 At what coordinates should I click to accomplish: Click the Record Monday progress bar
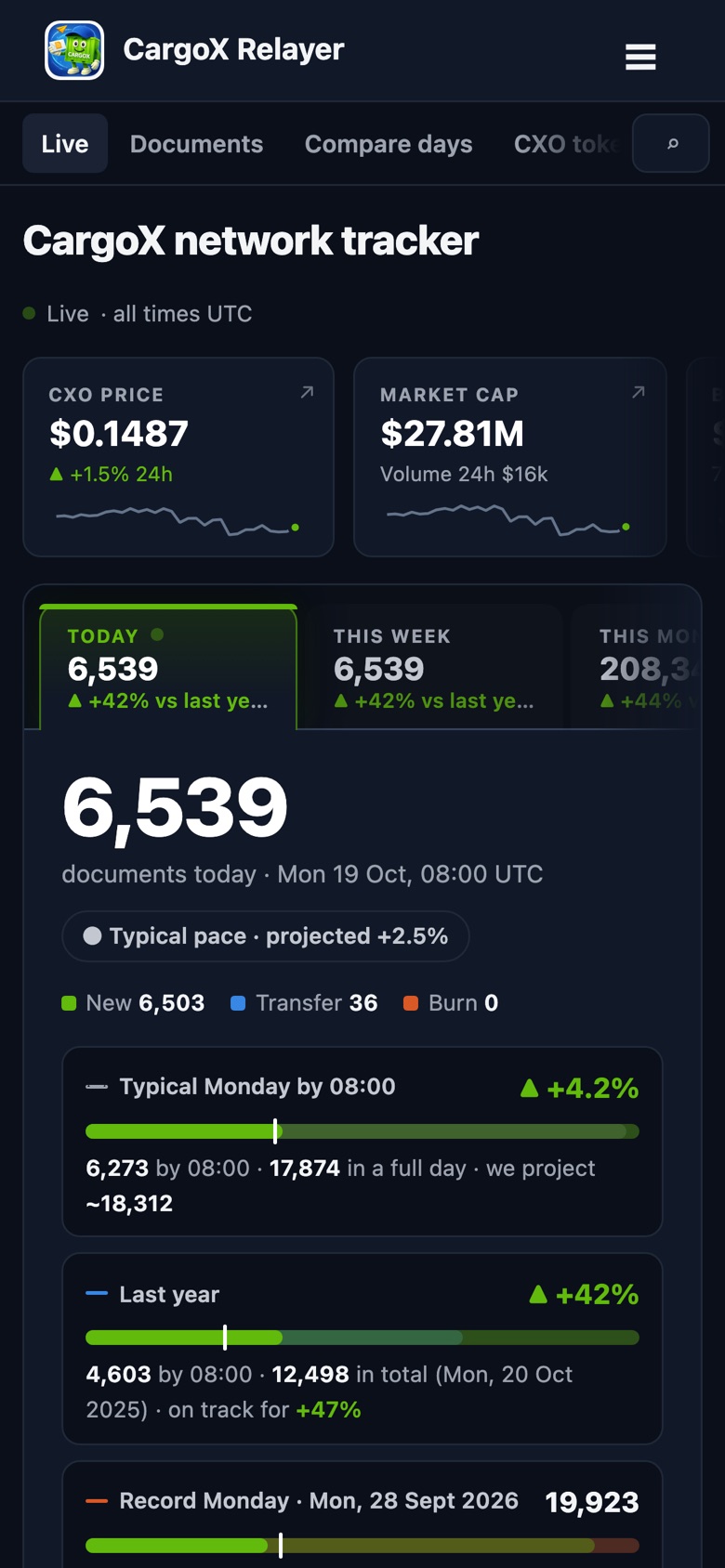[x=362, y=1546]
